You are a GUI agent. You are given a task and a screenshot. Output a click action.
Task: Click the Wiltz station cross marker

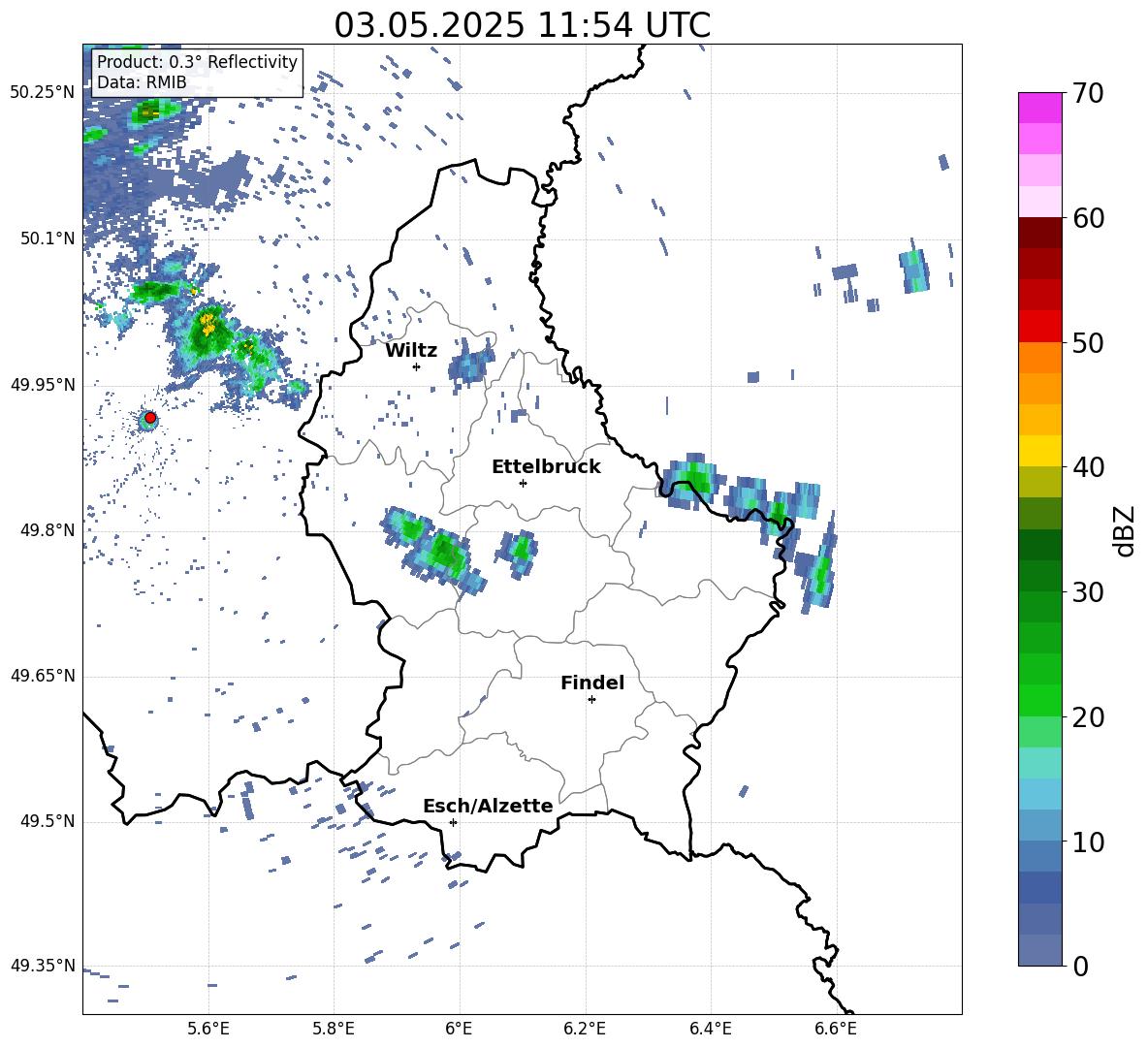tap(417, 366)
